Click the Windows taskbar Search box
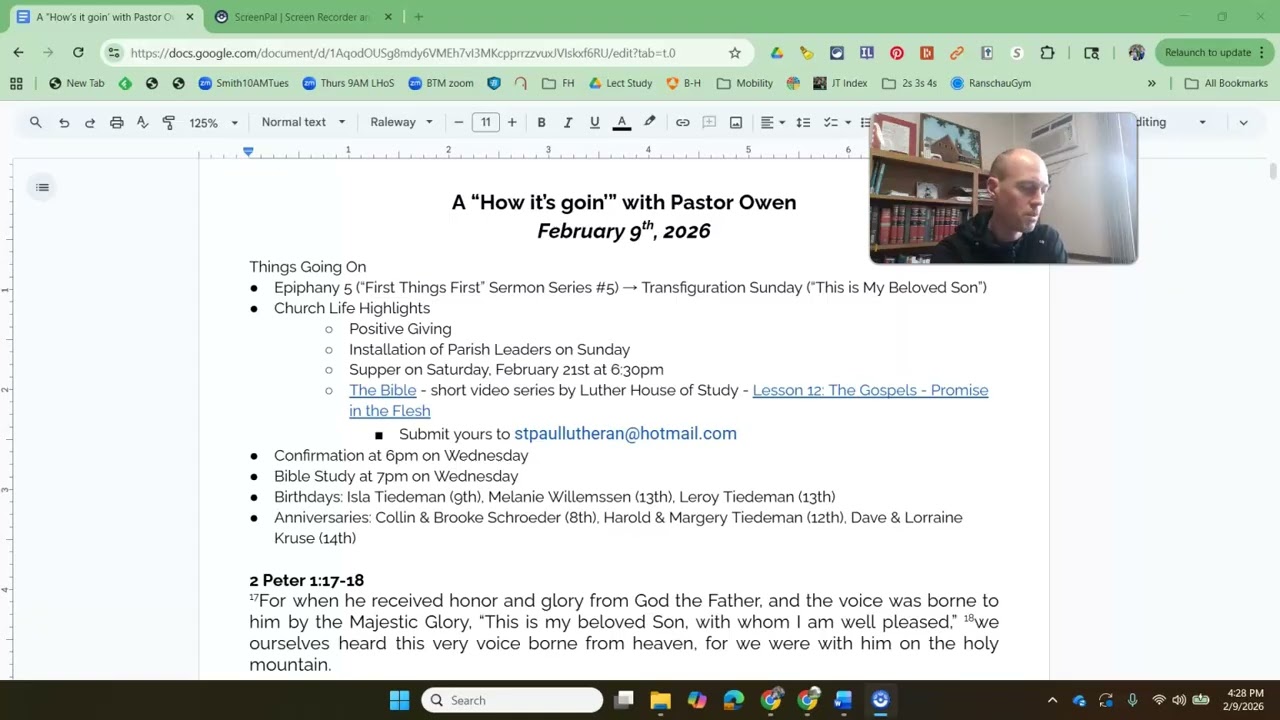This screenshot has width=1280, height=720. 512,700
